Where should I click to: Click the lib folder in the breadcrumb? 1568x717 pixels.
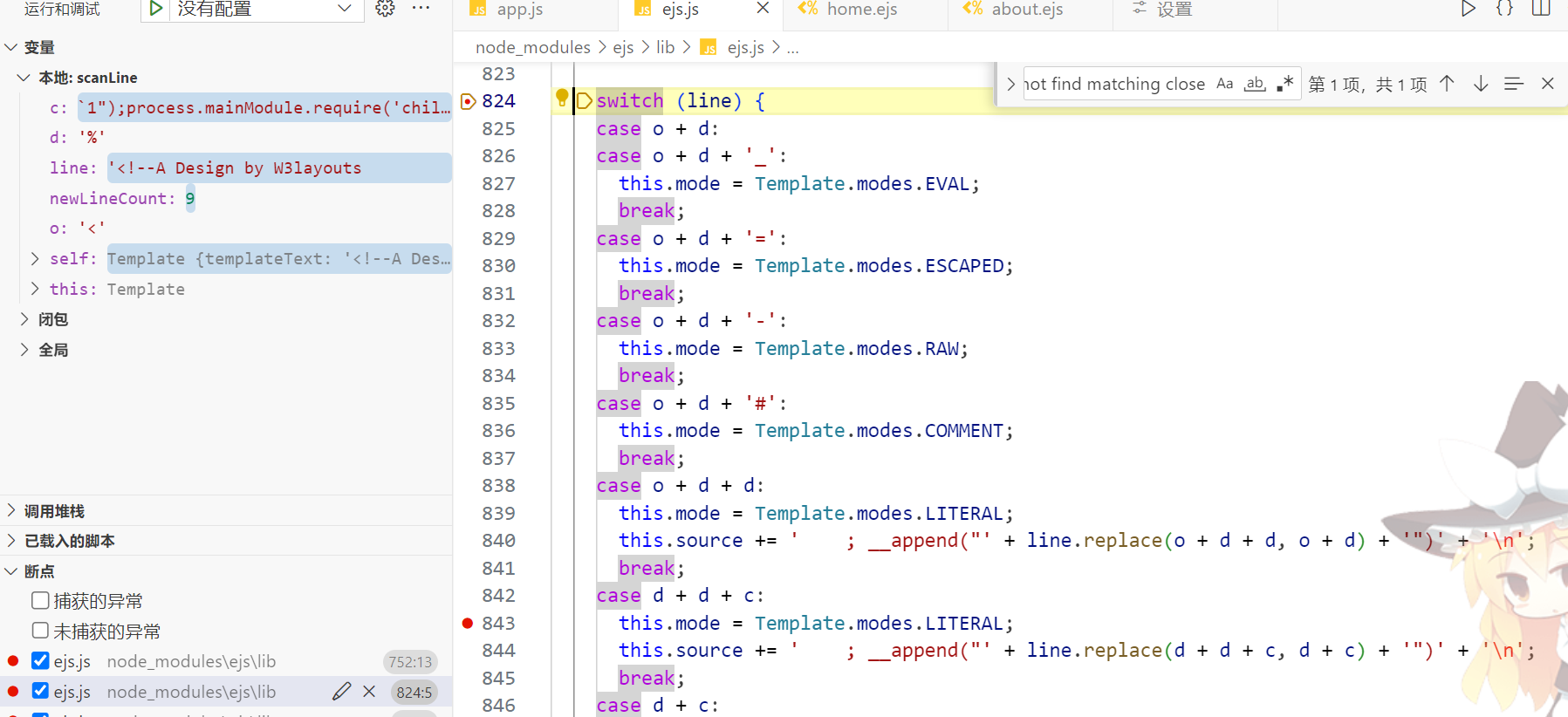666,47
